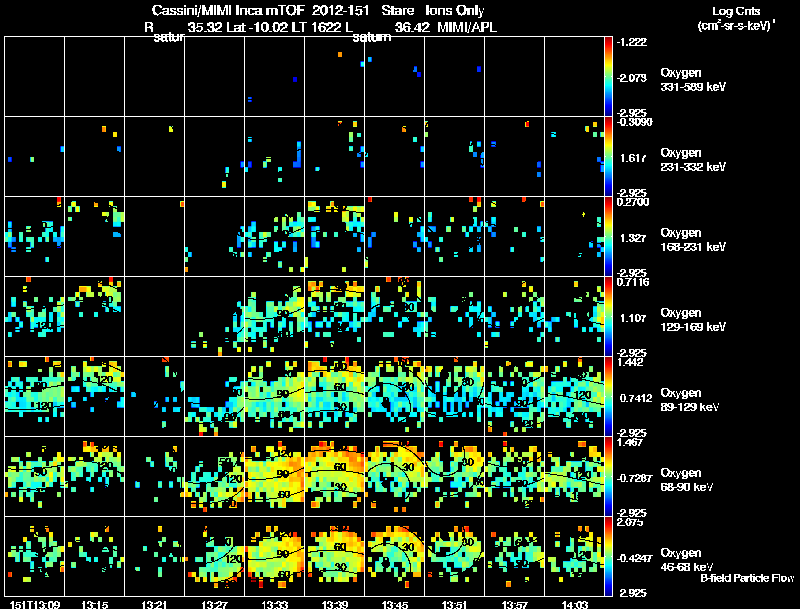Open the Oxygen 231-332 keV panel at 13:27
The image size is (800, 609).
tap(214, 156)
